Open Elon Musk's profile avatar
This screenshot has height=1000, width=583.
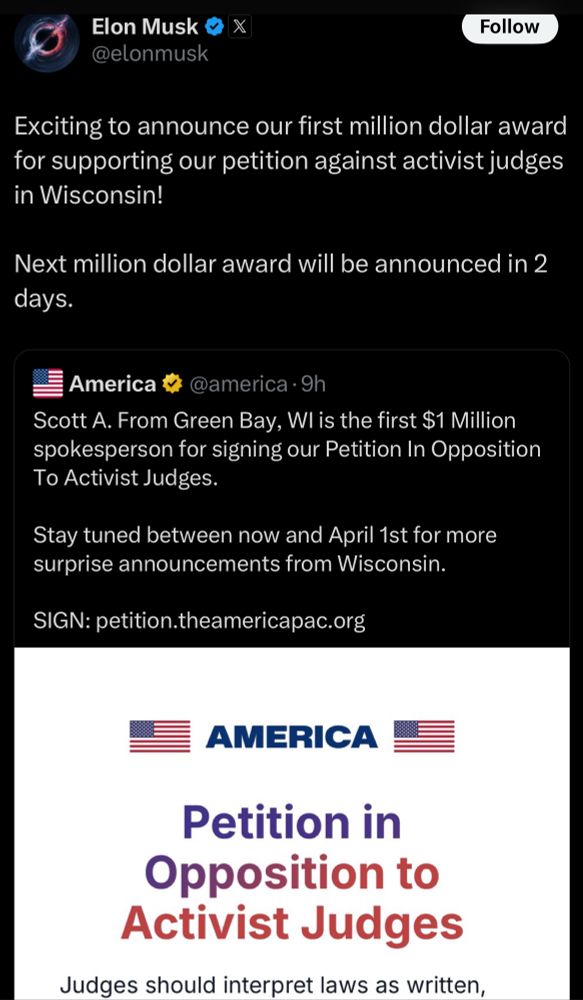[x=46, y=44]
